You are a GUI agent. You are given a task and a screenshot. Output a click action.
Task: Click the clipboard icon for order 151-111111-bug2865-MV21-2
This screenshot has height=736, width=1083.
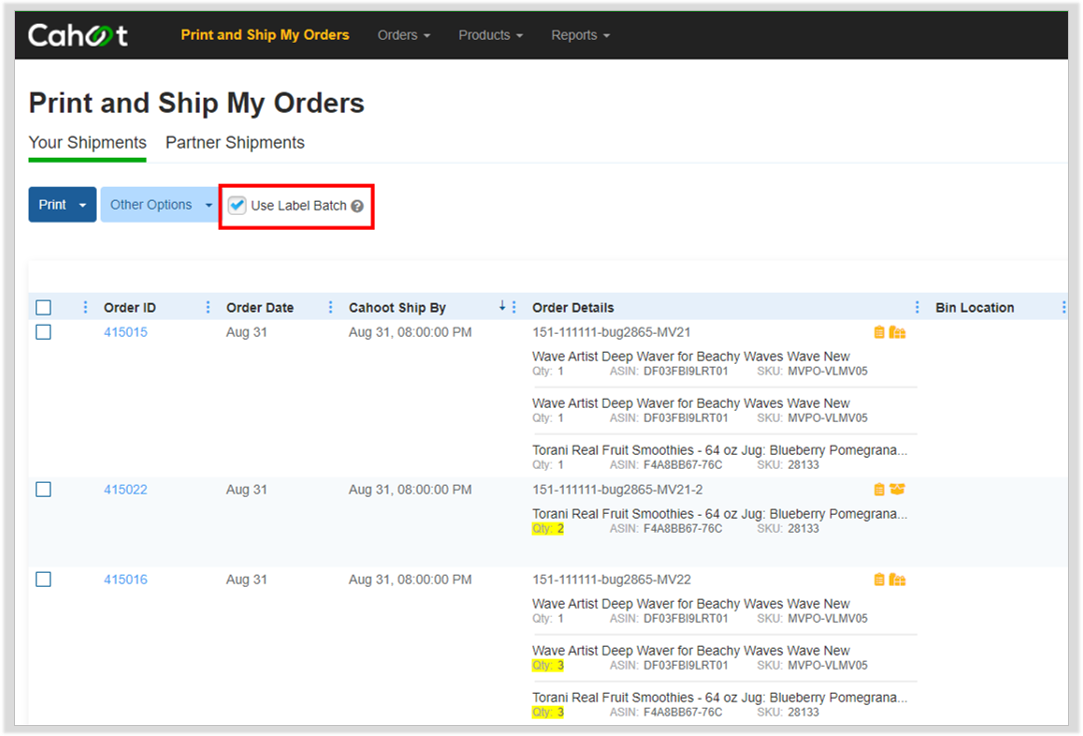(x=879, y=490)
